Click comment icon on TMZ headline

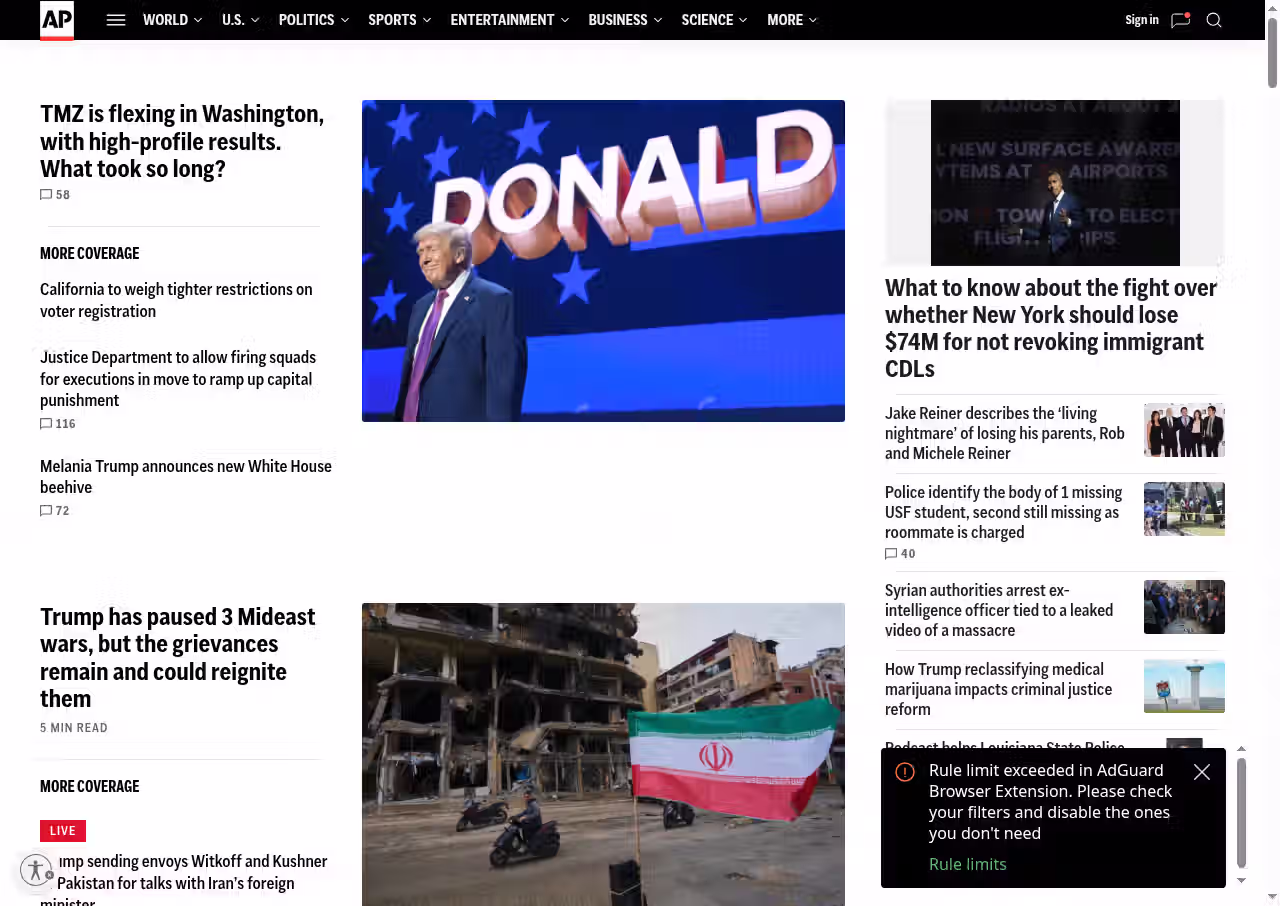[x=46, y=195]
